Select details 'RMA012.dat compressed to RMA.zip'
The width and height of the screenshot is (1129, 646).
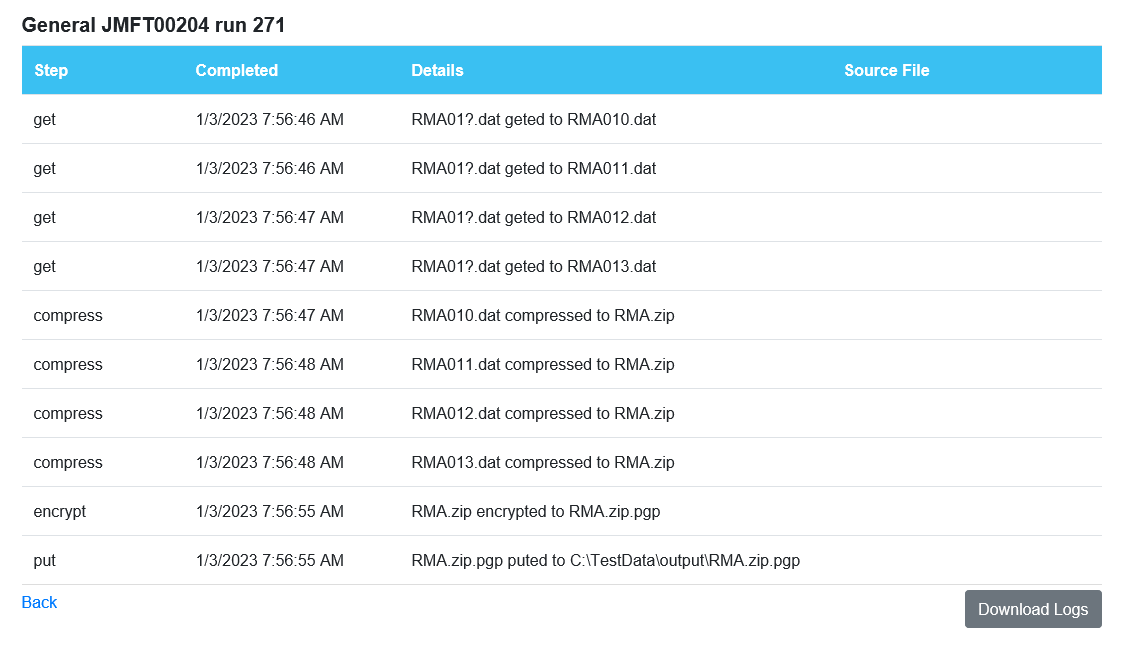pyautogui.click(x=543, y=413)
